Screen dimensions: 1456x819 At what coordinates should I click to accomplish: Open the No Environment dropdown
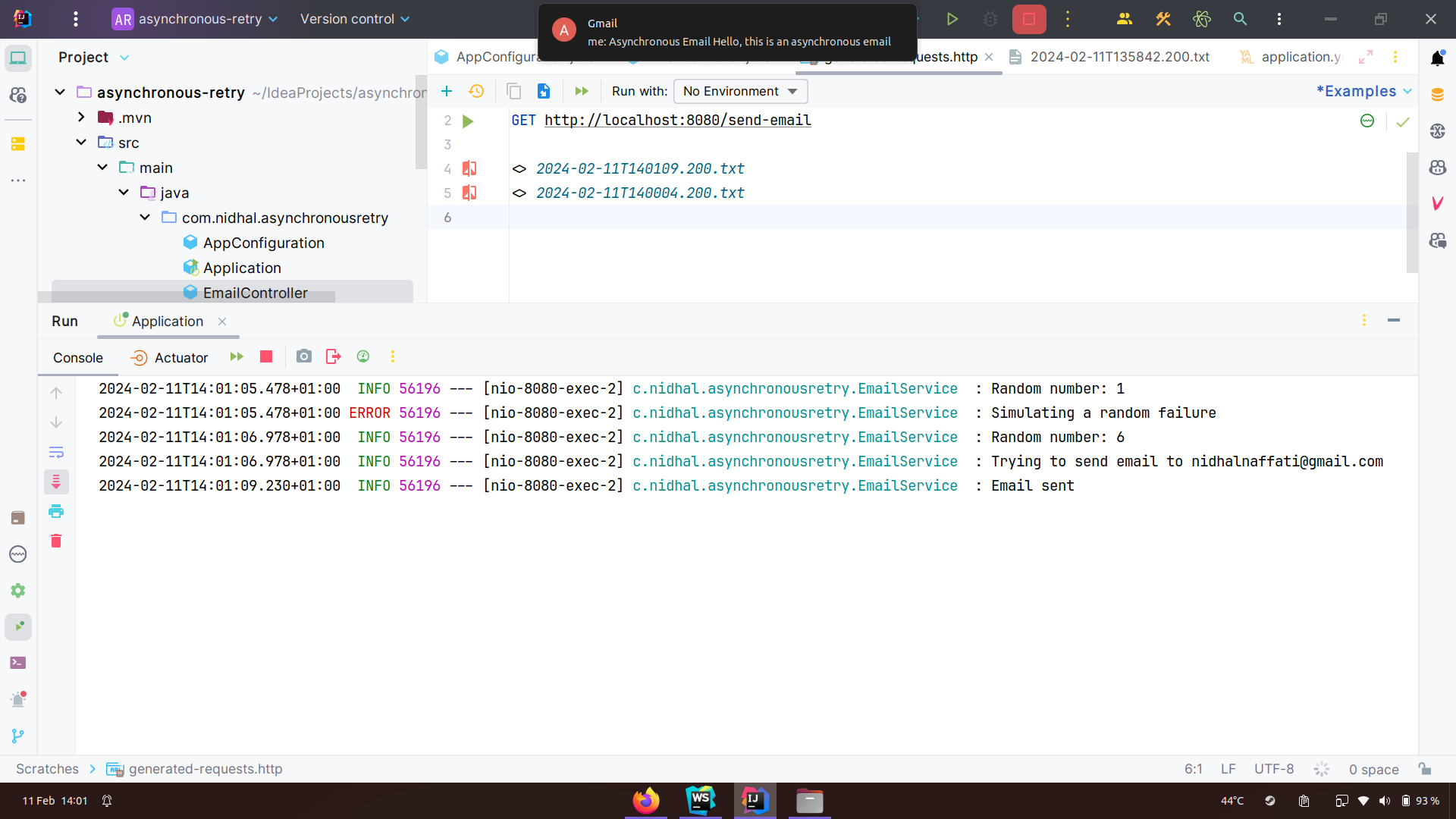click(x=739, y=91)
